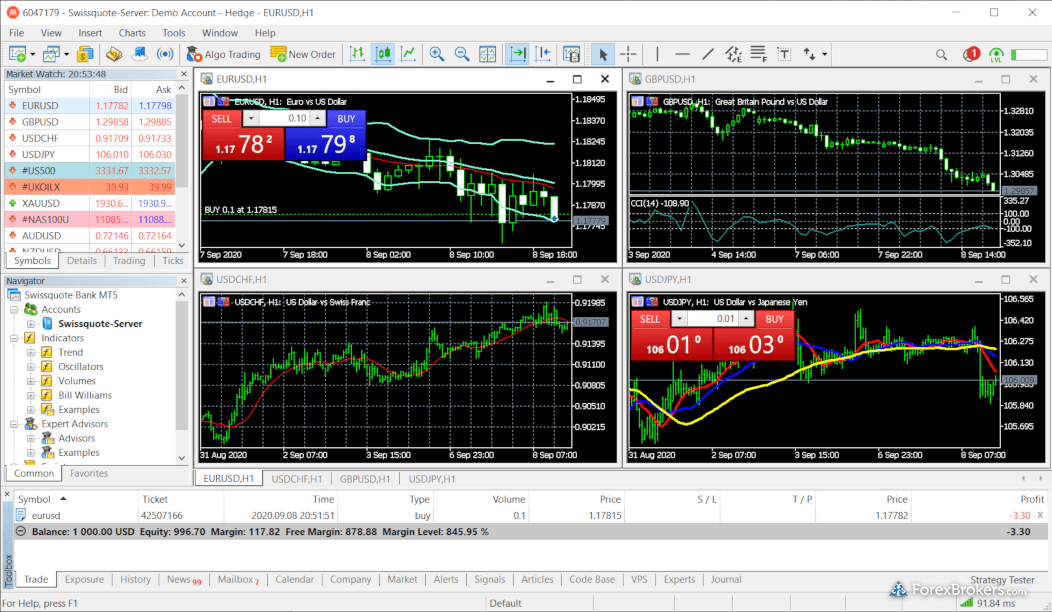Viewport: 1052px width, 612px height.
Task: Expand the Expert Advisors Examples folder
Action: pyautogui.click(x=30, y=452)
